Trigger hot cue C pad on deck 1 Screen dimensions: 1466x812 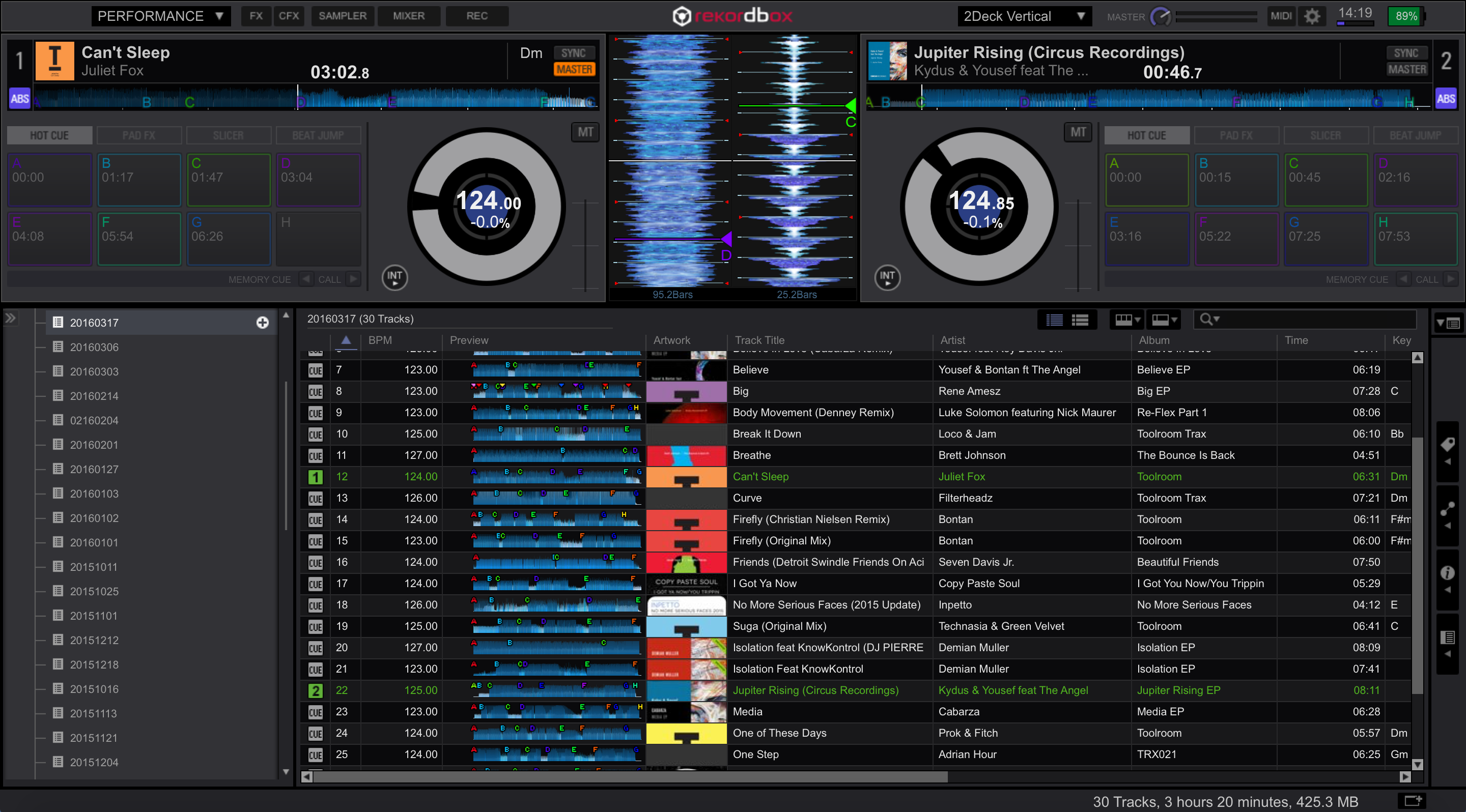(x=229, y=179)
